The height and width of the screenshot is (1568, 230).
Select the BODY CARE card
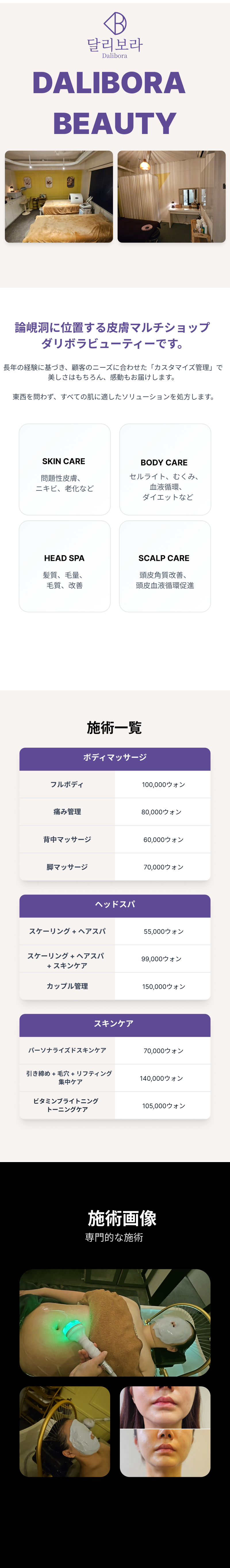tap(165, 469)
